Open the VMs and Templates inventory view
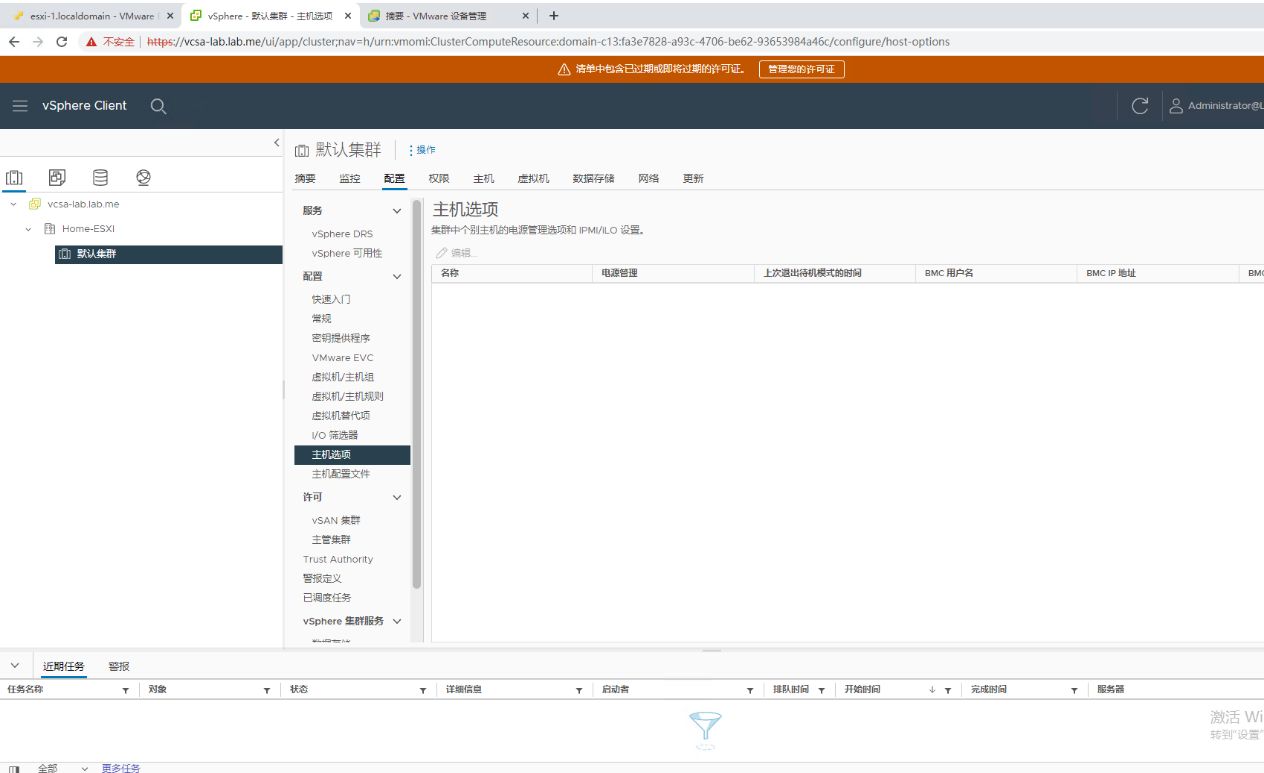 (57, 178)
